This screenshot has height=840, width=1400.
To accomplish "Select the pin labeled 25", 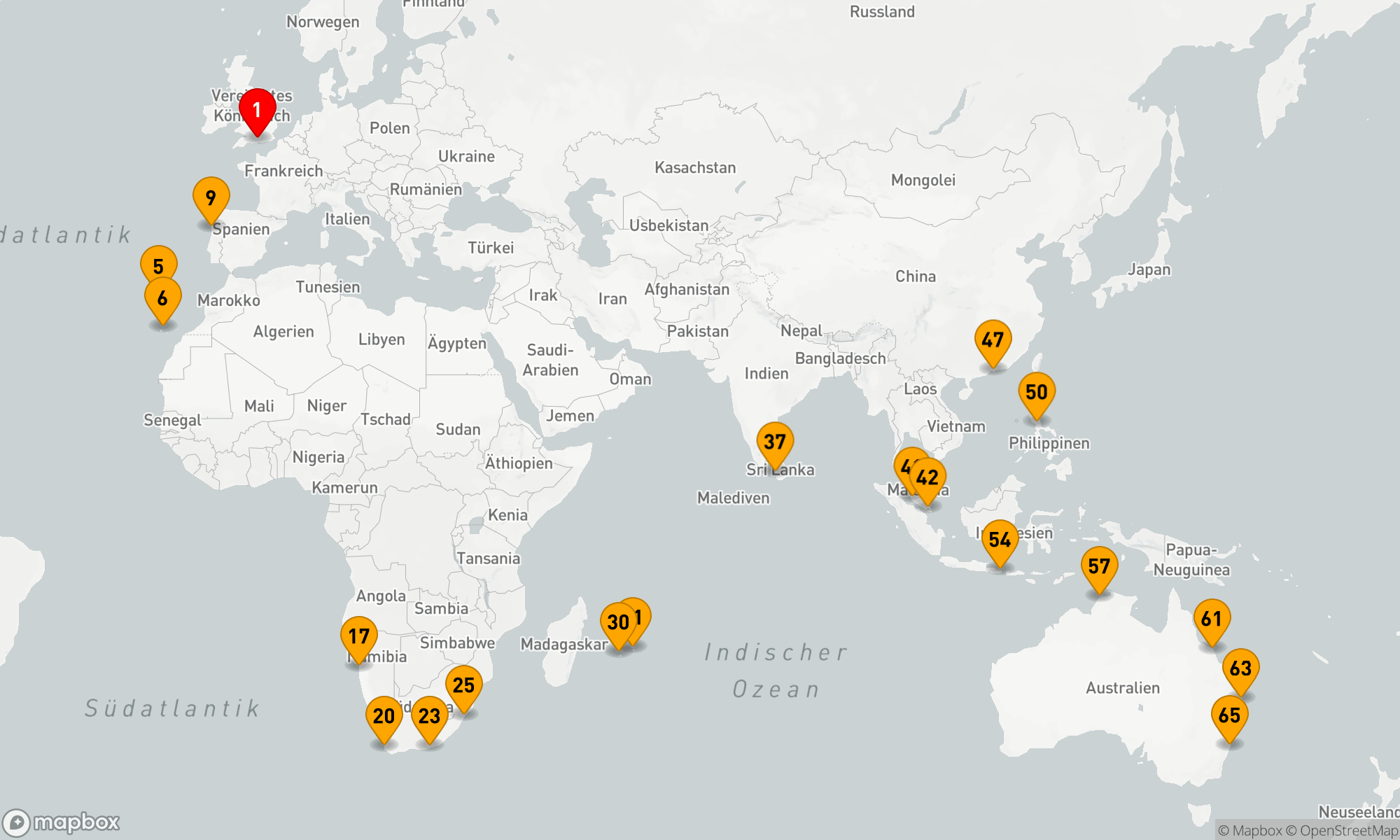I will pos(463,685).
